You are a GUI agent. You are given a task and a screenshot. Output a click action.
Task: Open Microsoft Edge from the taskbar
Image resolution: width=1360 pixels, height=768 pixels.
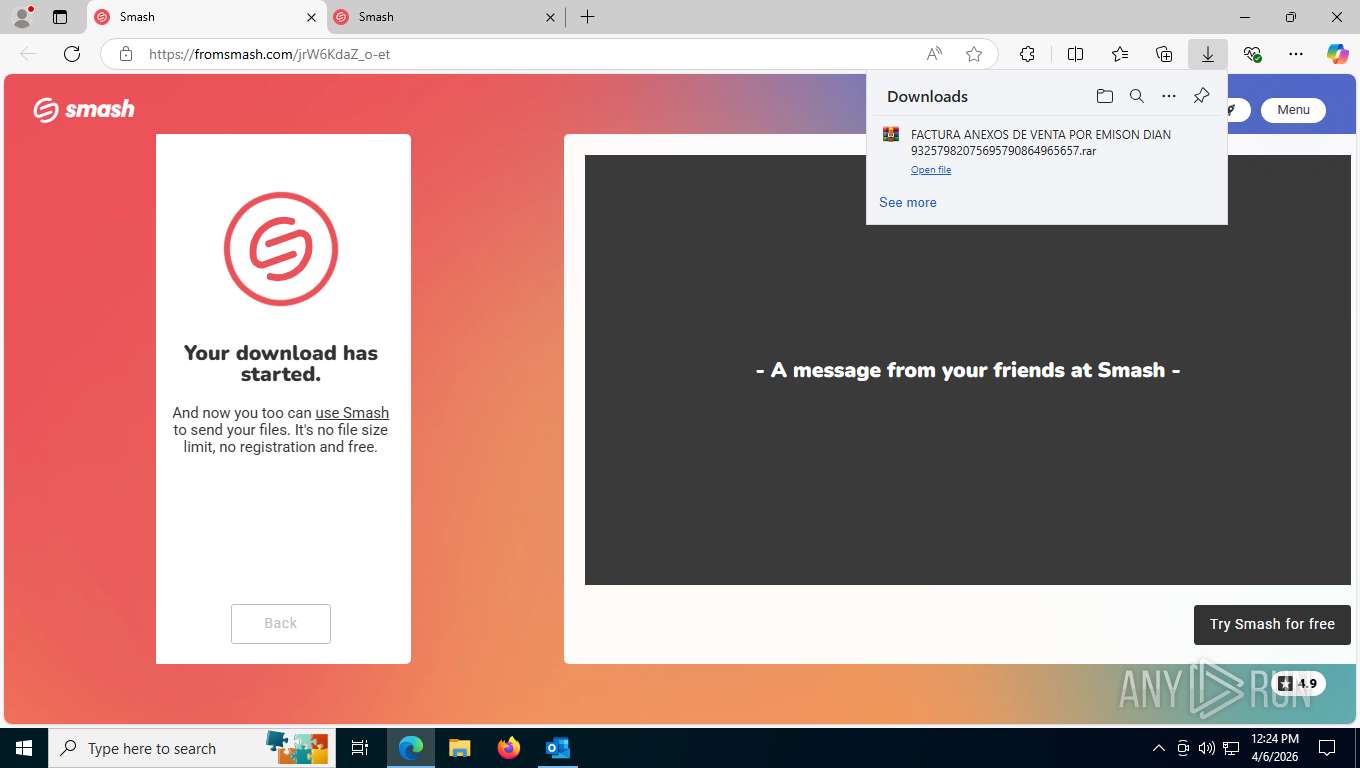coord(411,748)
